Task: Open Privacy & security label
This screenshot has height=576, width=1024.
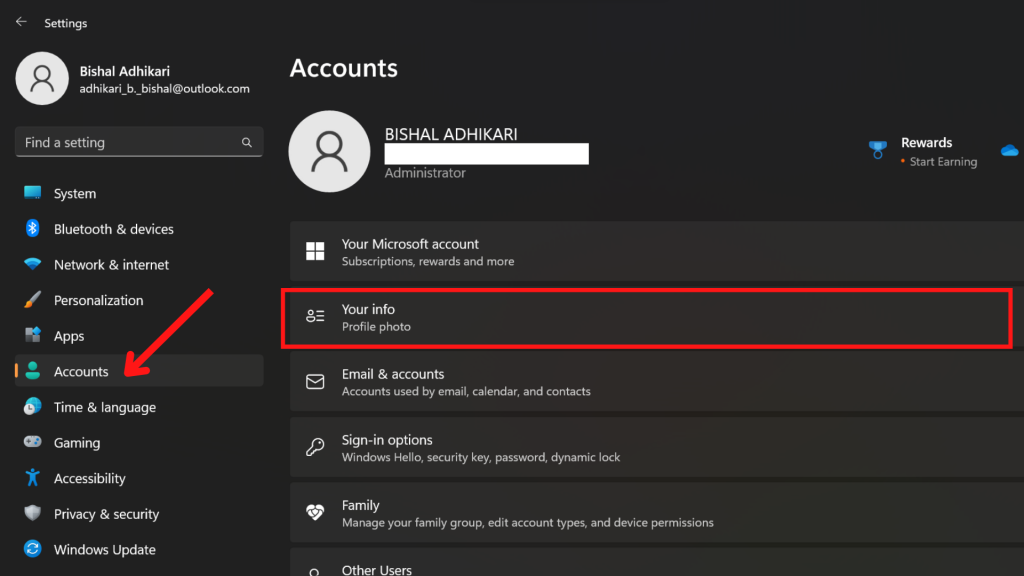Action: [106, 514]
